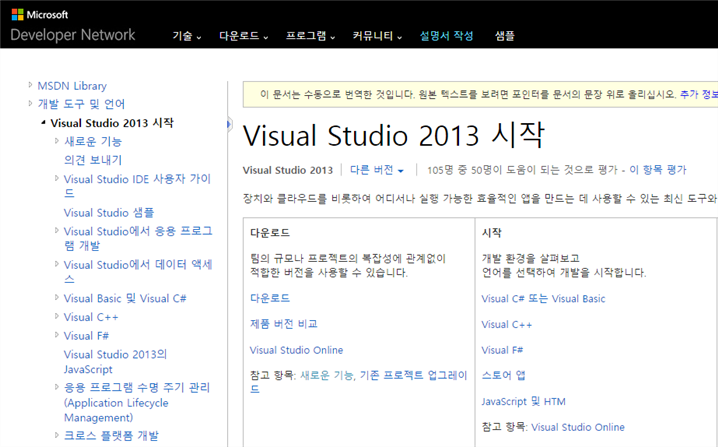Viewport: 718px width, 447px height.
Task: Expand the 새로운 기능 tree node
Action: pos(57,141)
